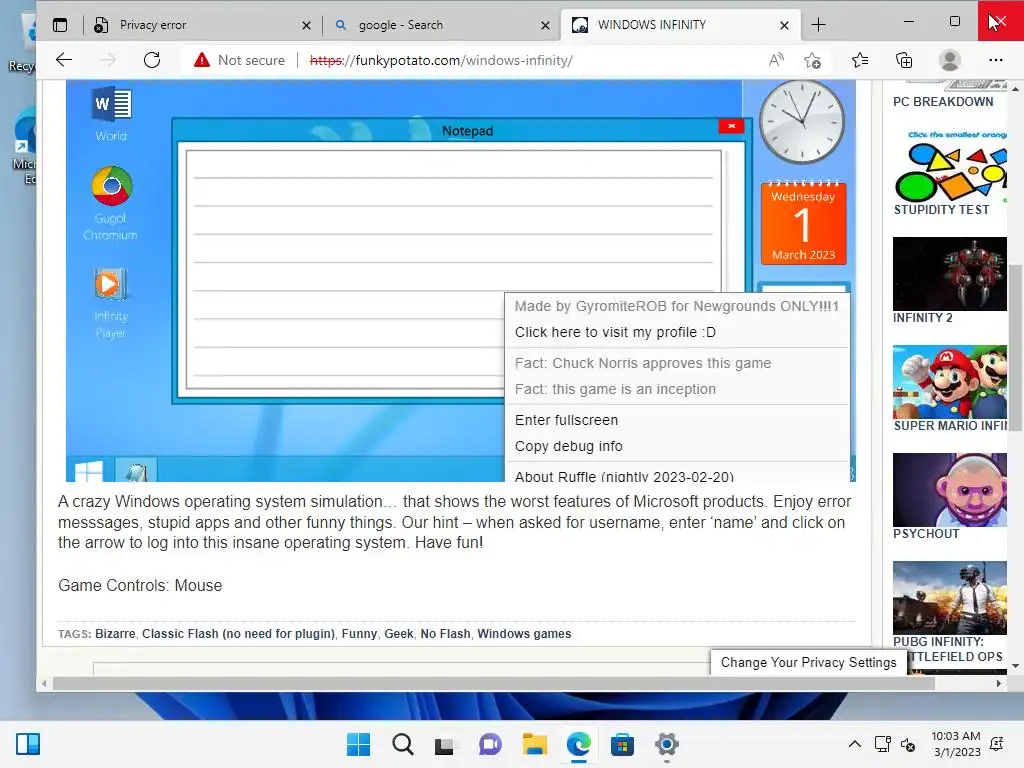1024x768 pixels.
Task: Click the Windows games tag link
Action: (x=524, y=633)
